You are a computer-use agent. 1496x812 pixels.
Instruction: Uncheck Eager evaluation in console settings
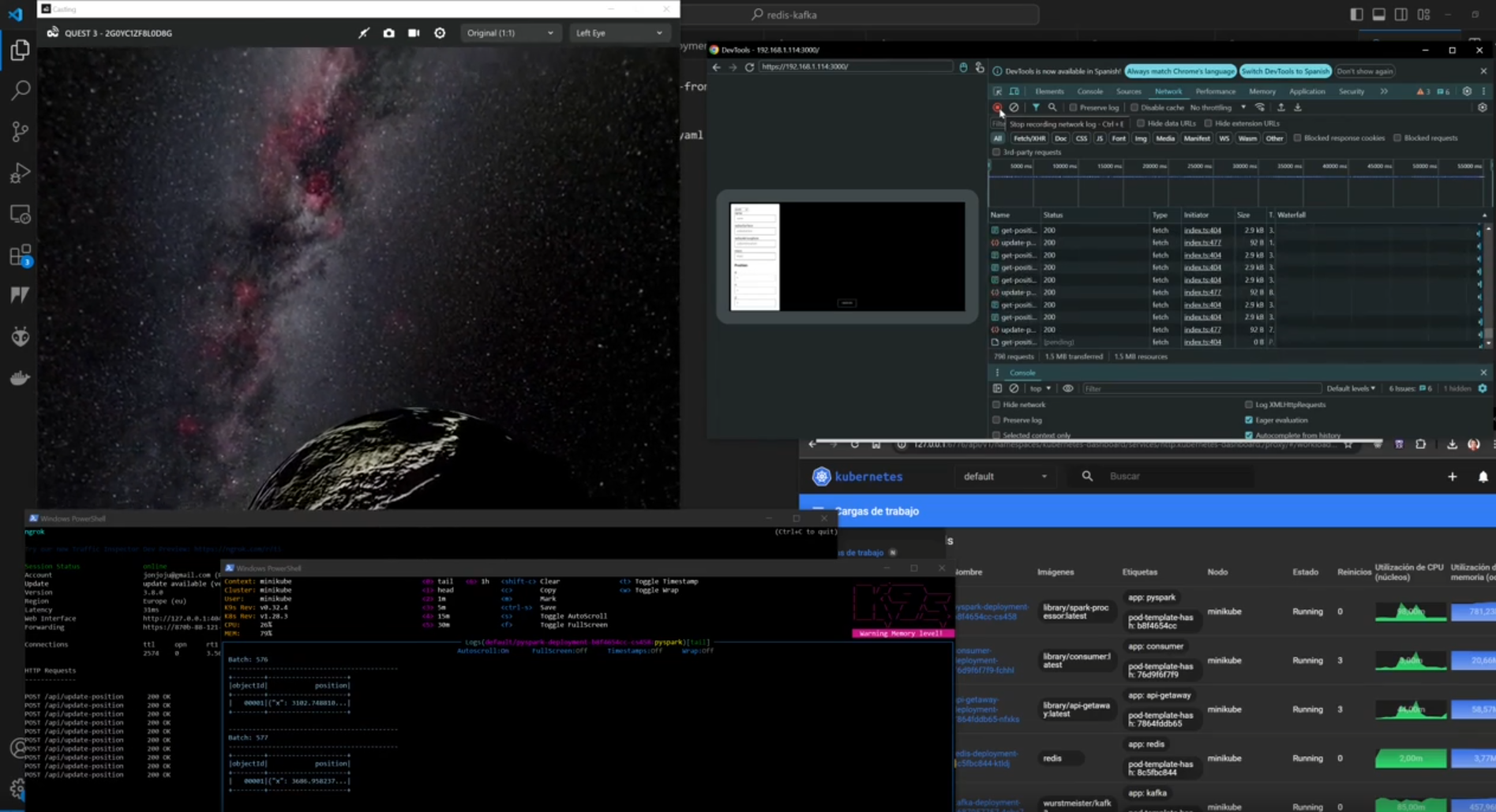[1249, 420]
